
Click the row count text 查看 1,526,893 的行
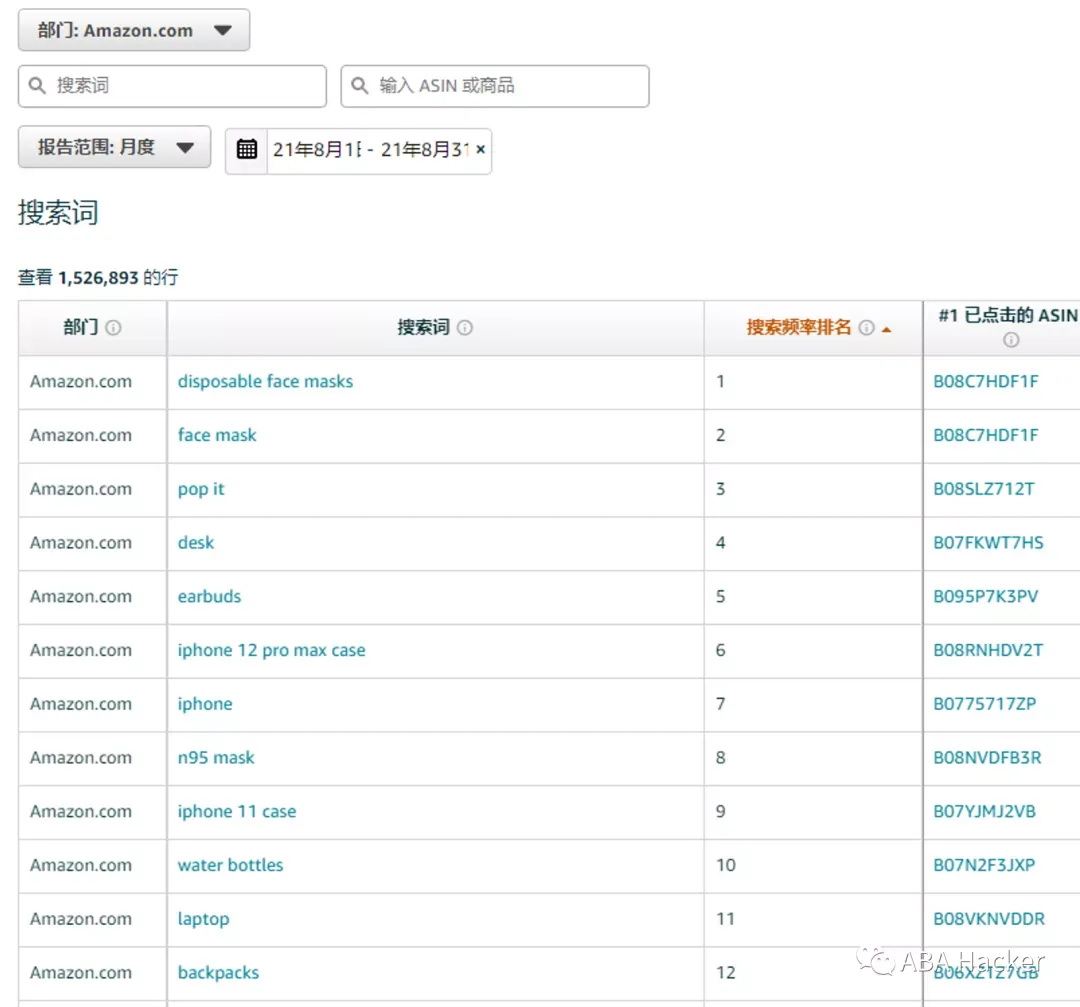tap(98, 278)
